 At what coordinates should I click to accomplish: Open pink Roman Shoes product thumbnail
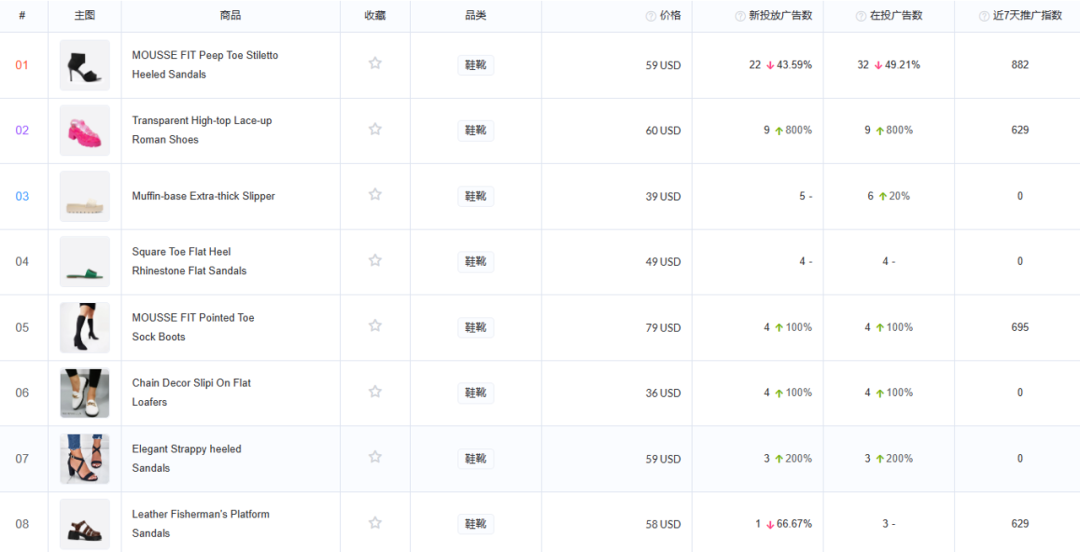(x=85, y=131)
